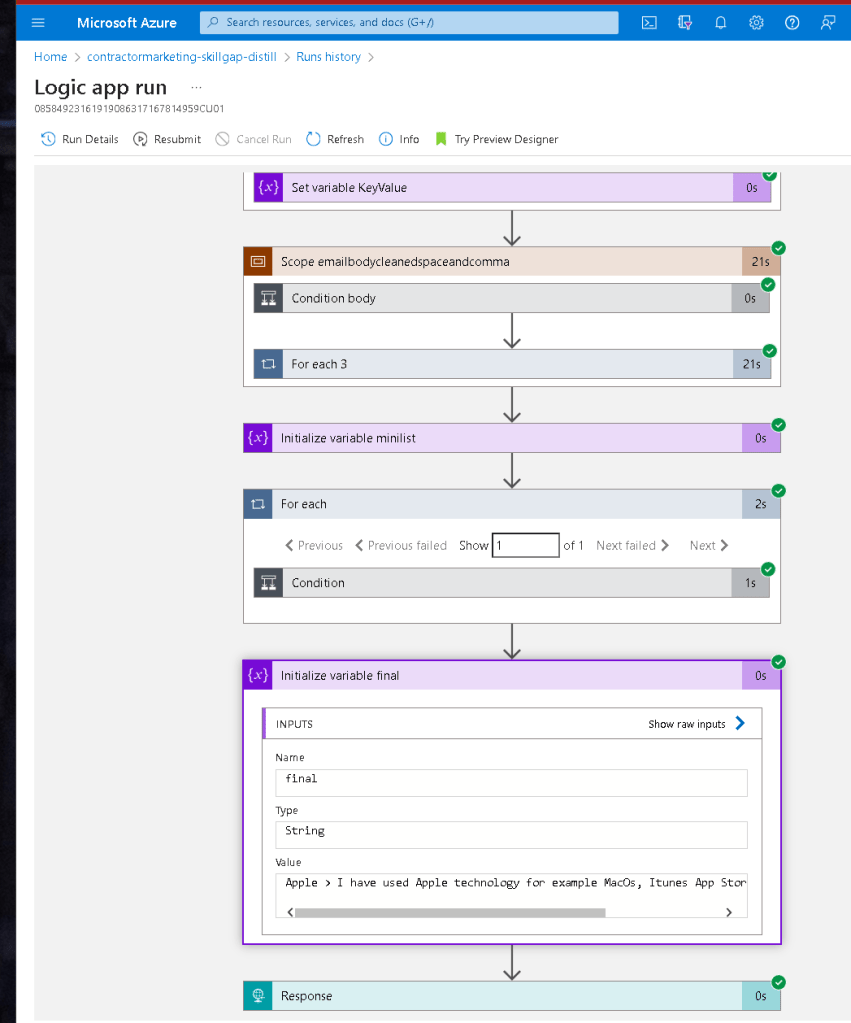Expand the Set variable KeyValue step

512,187
